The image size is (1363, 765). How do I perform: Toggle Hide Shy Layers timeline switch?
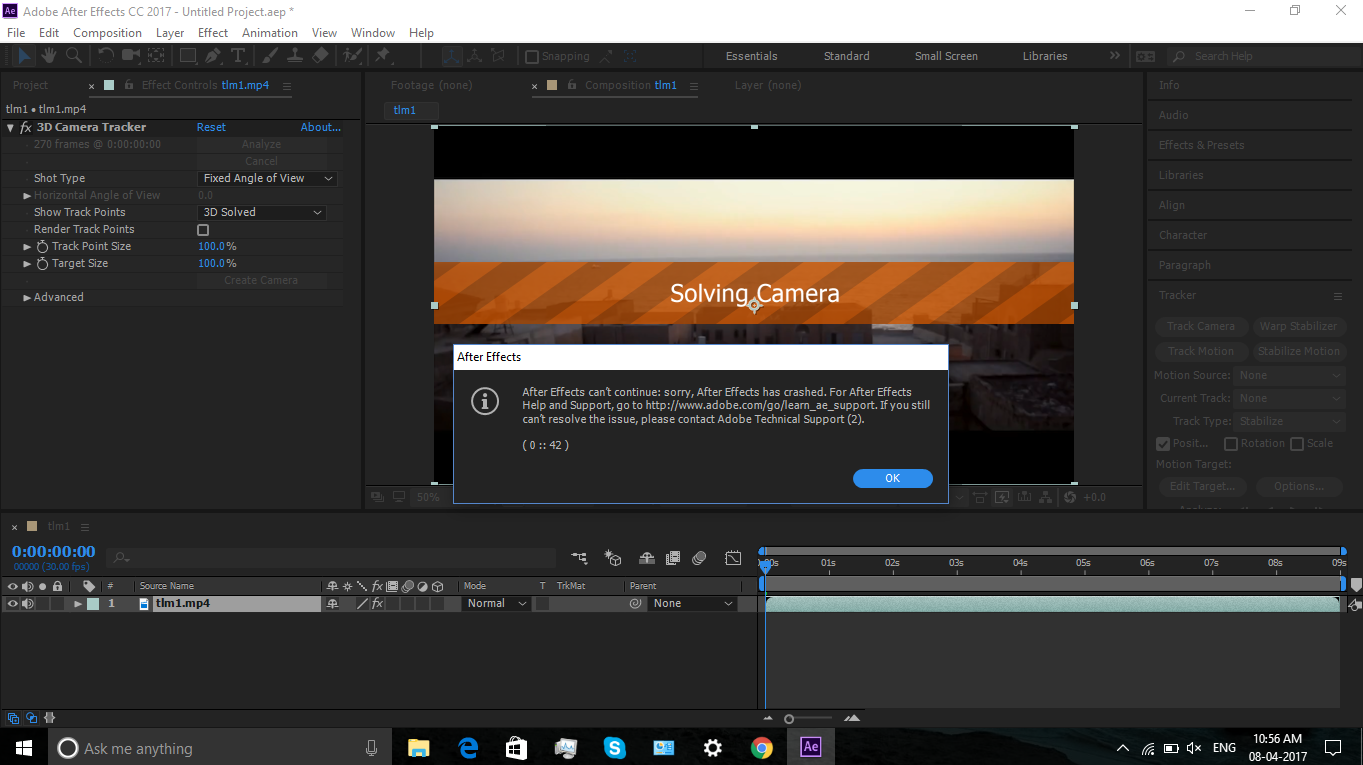click(x=647, y=558)
